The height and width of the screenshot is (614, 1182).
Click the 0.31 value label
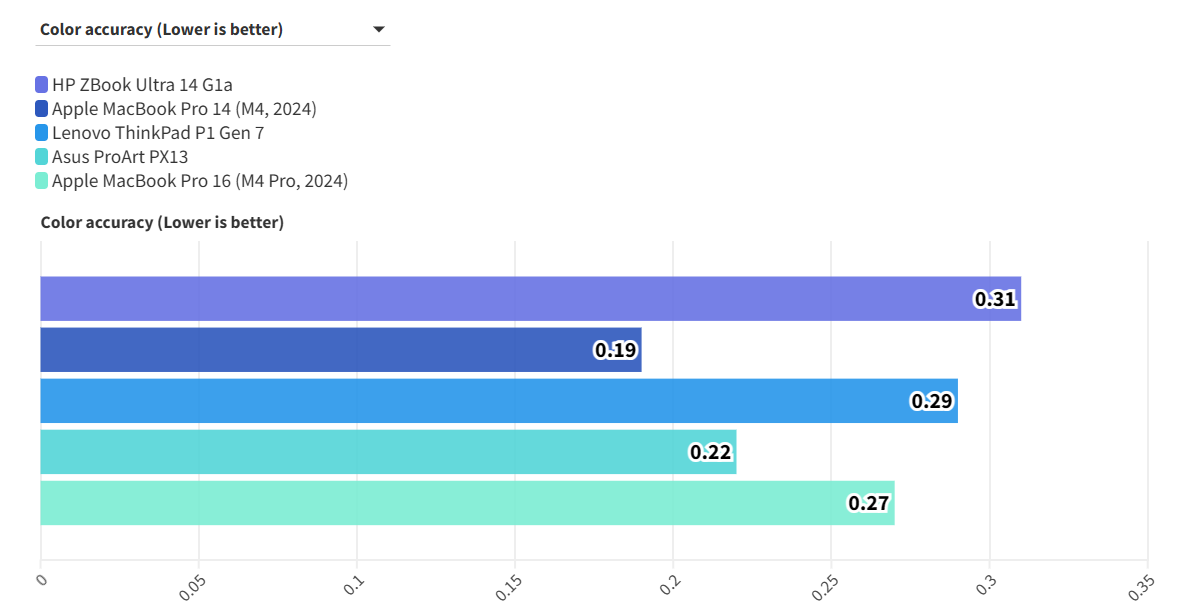[995, 299]
